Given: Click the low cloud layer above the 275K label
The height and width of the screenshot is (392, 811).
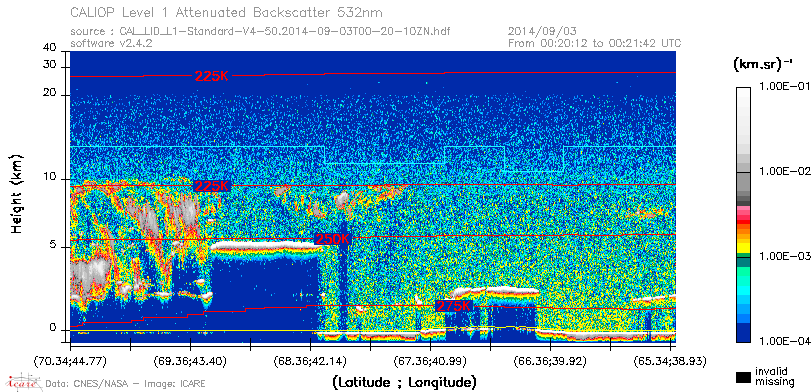Looking at the screenshot, I should coord(494,291).
